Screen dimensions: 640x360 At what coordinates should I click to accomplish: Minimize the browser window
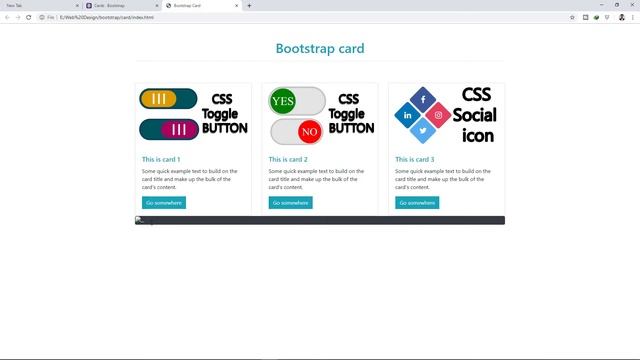coord(602,5)
